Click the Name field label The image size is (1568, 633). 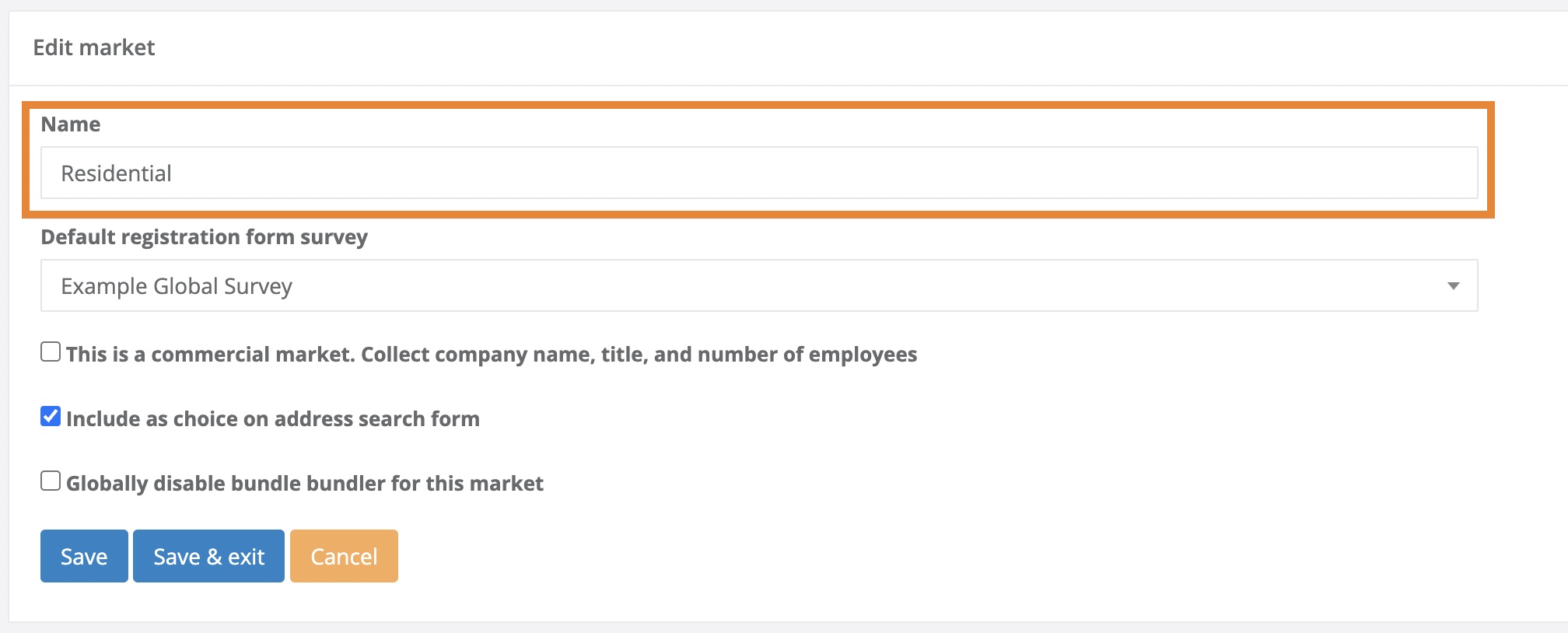71,124
